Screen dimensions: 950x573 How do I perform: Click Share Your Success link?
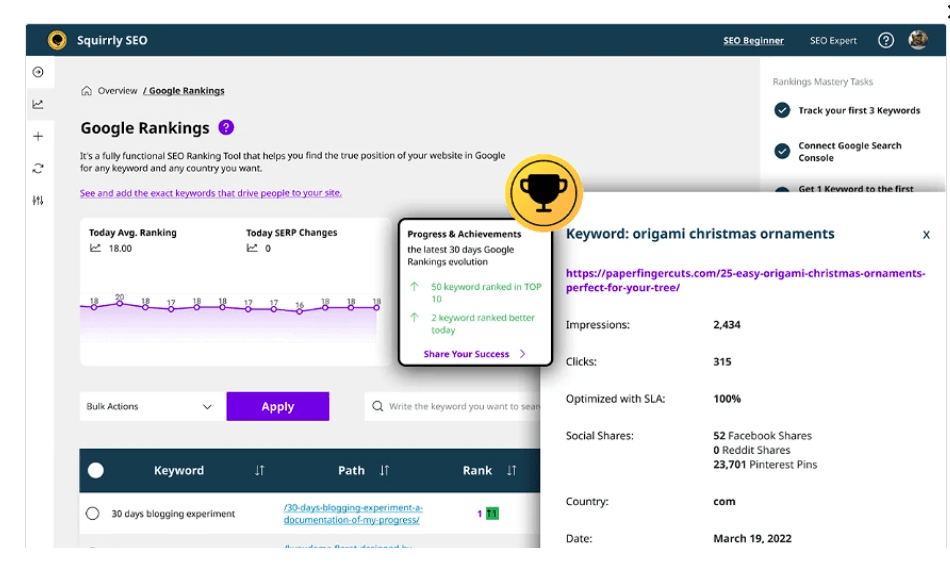click(466, 354)
